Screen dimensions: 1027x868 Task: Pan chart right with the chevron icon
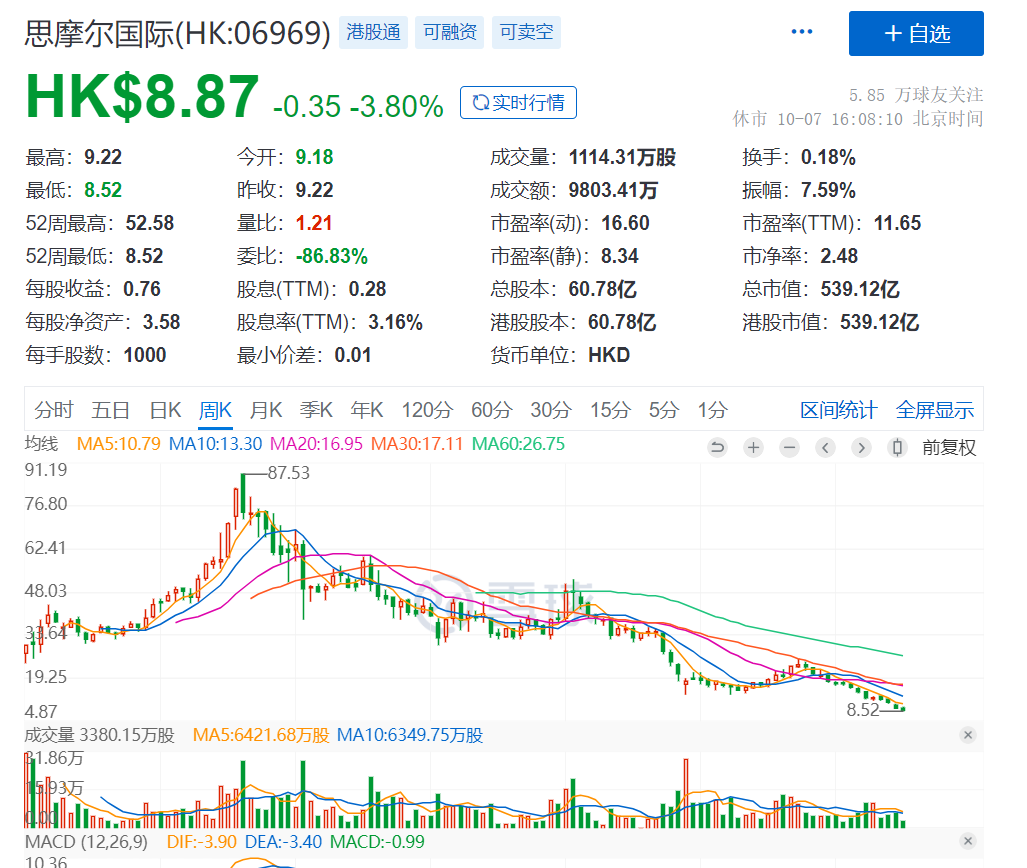pyautogui.click(x=861, y=447)
